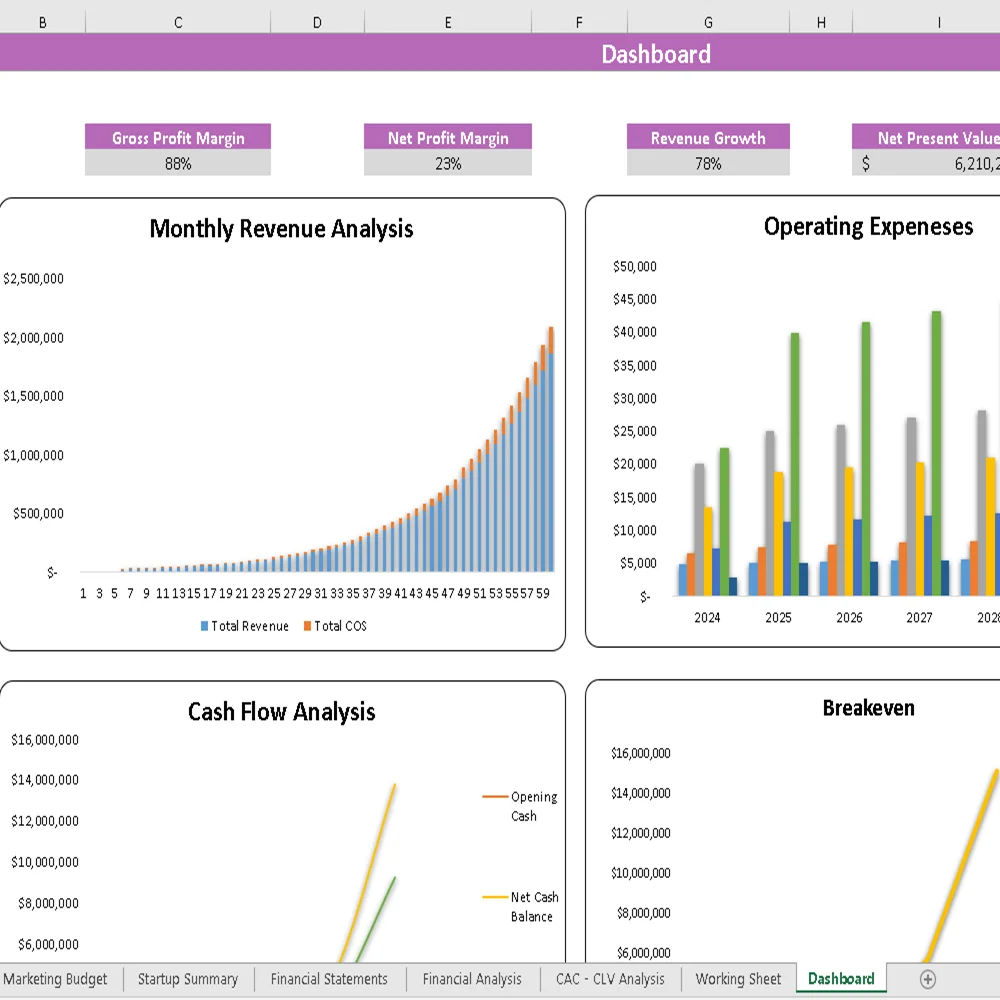The height and width of the screenshot is (1000, 1000).
Task: Select the Revenue Growth header box
Action: click(x=708, y=138)
